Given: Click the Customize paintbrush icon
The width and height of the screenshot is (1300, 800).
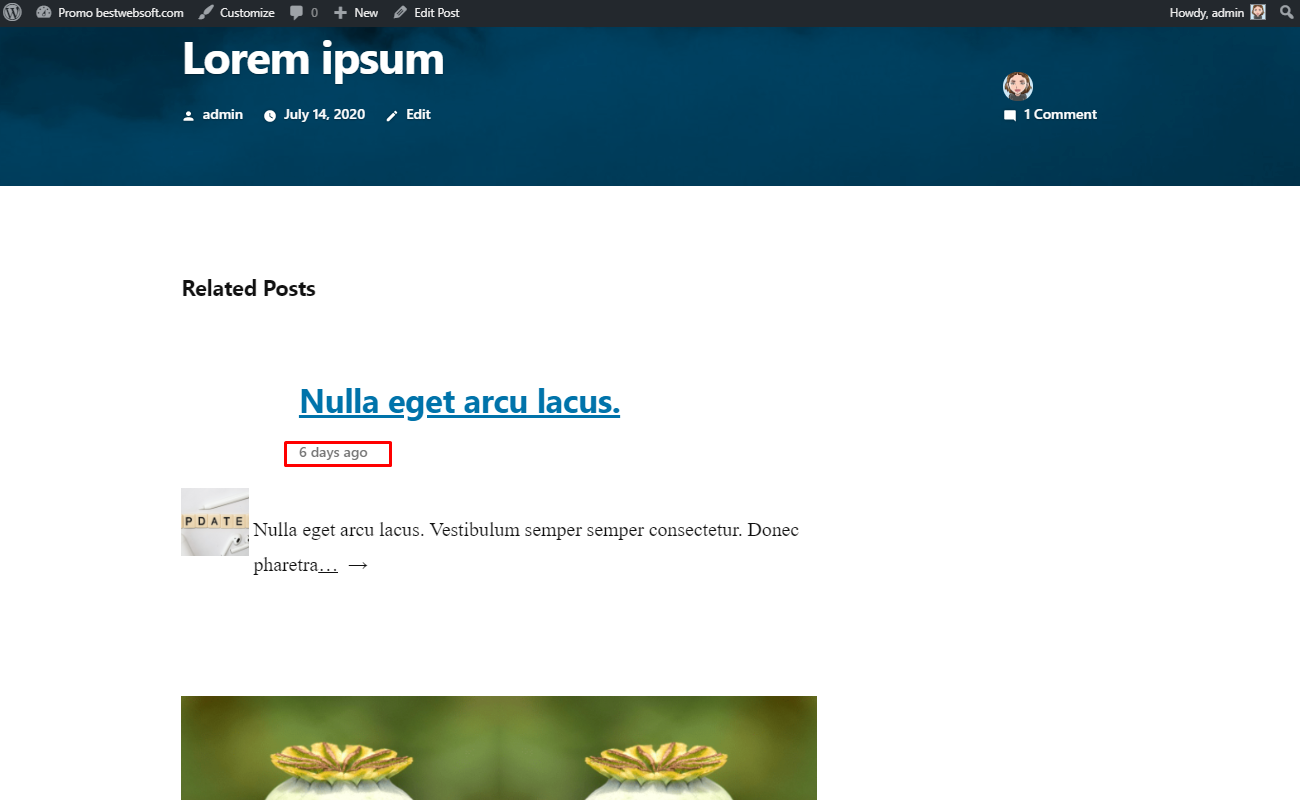Looking at the screenshot, I should pos(205,13).
